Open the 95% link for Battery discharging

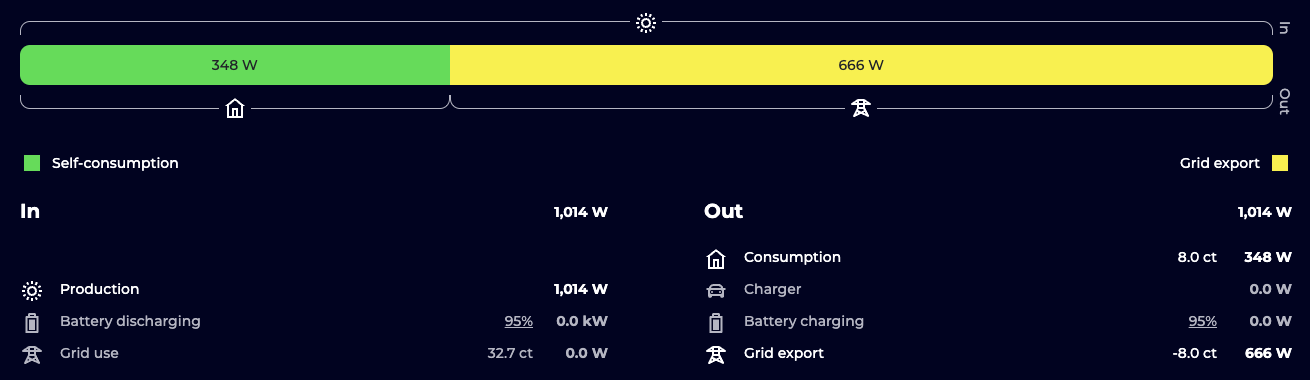(x=518, y=321)
